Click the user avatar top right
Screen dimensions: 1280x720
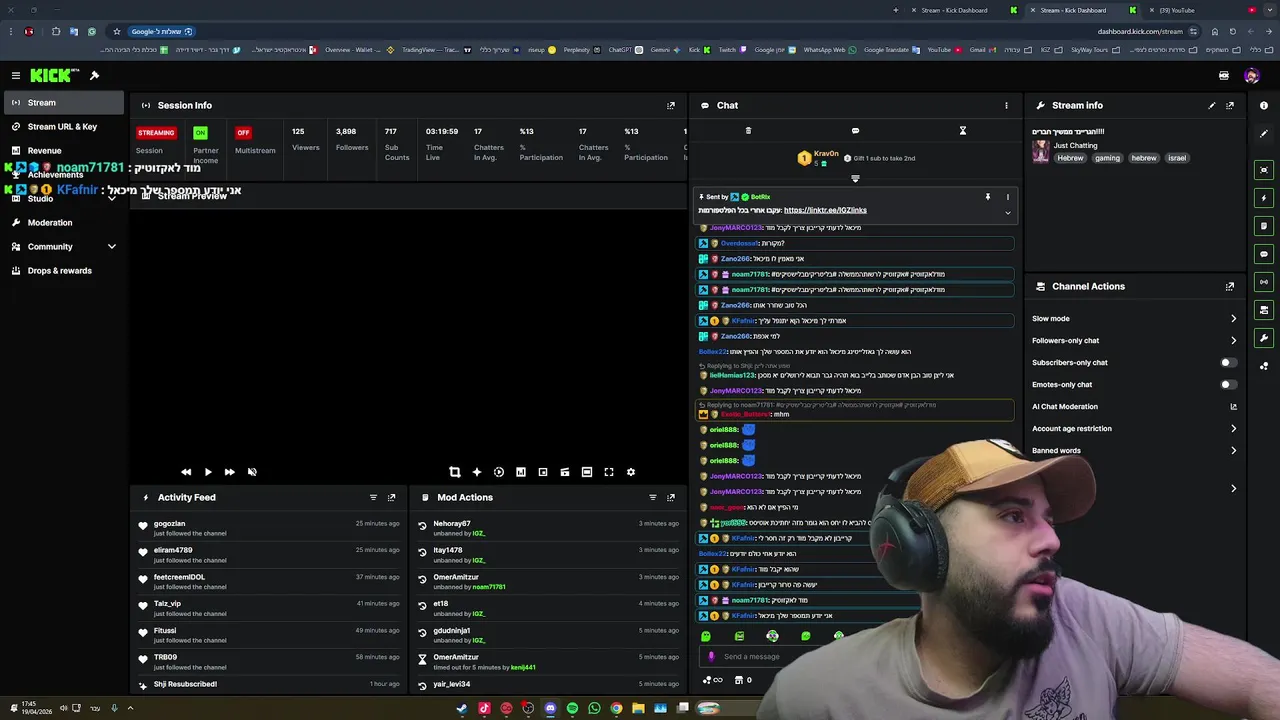(x=1252, y=76)
